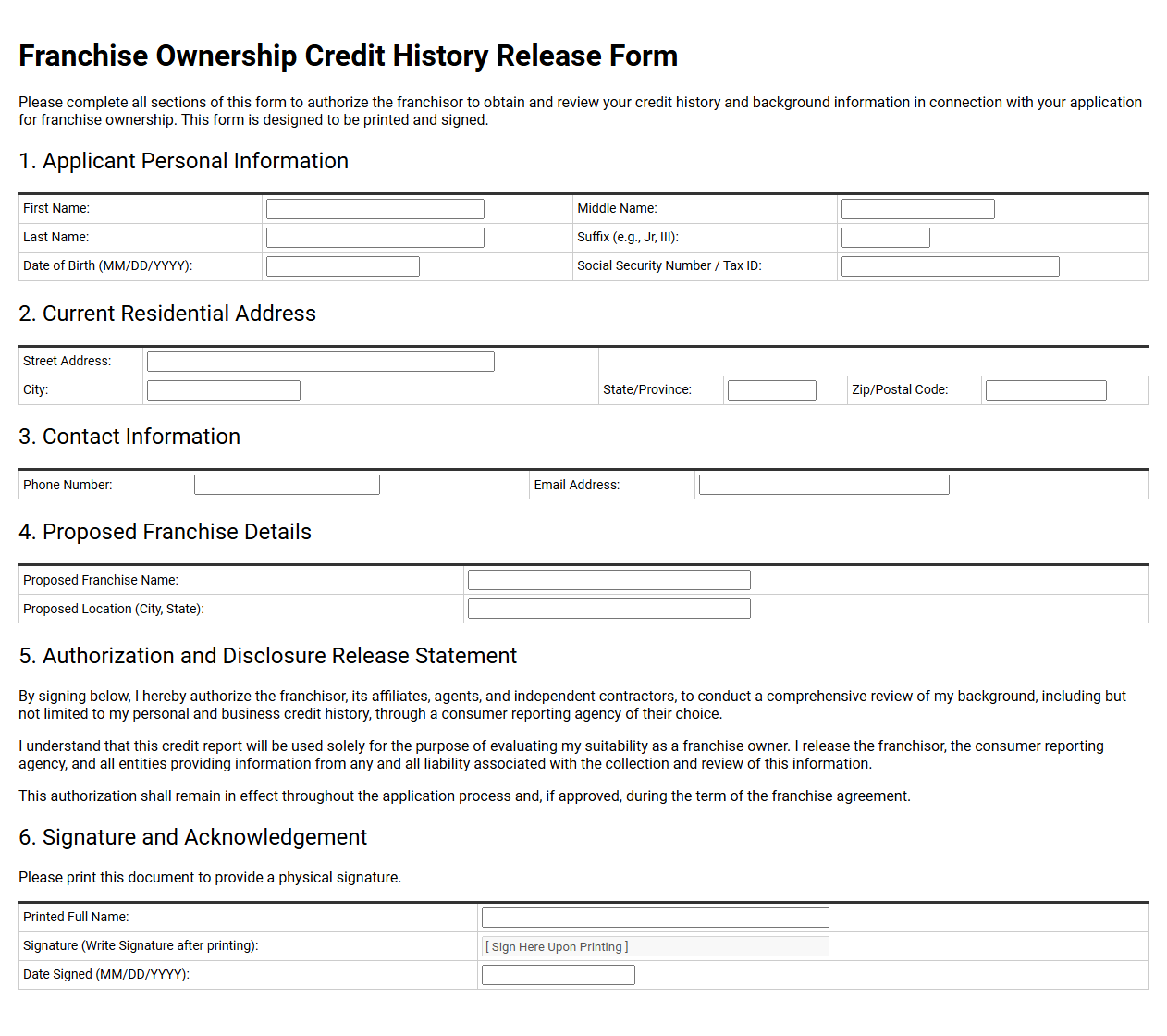Click the Proposed Franchise Details heading
Screen dimensions: 1167x1036
point(166,532)
